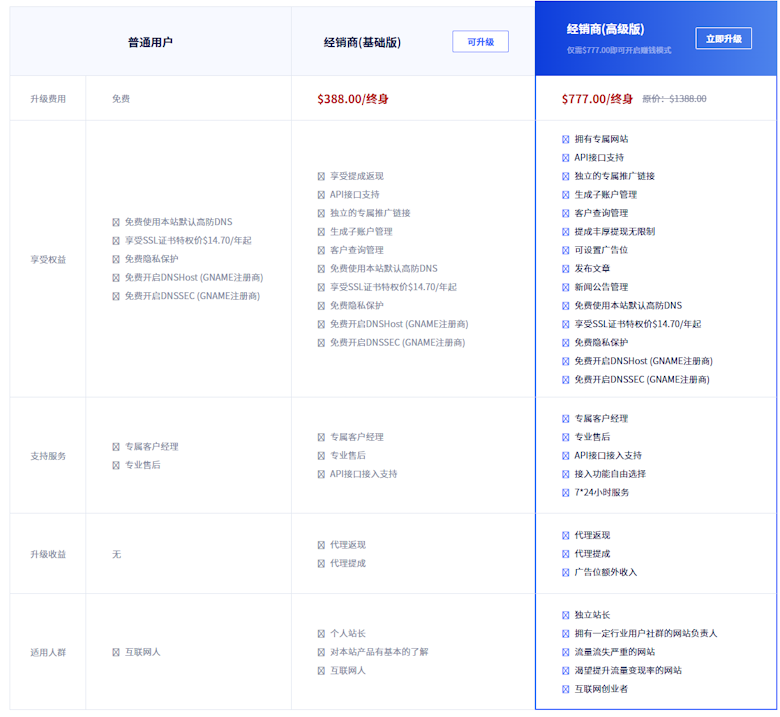Click the icon beside 拥有专属网站
The width and height of the screenshot is (780, 717).
coord(565,139)
